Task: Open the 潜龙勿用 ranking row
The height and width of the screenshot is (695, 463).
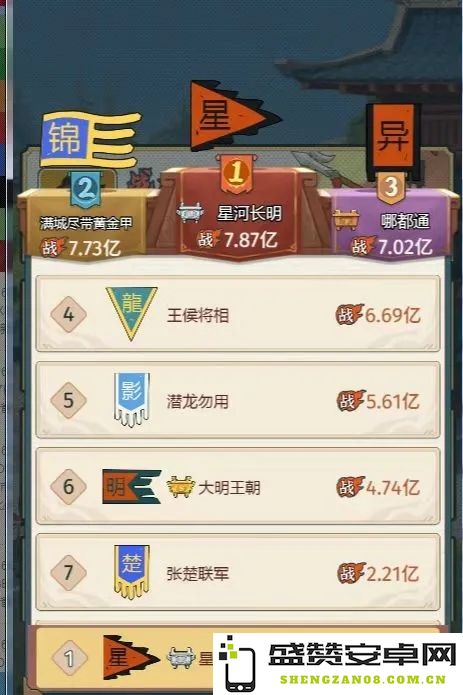Action: pos(238,400)
